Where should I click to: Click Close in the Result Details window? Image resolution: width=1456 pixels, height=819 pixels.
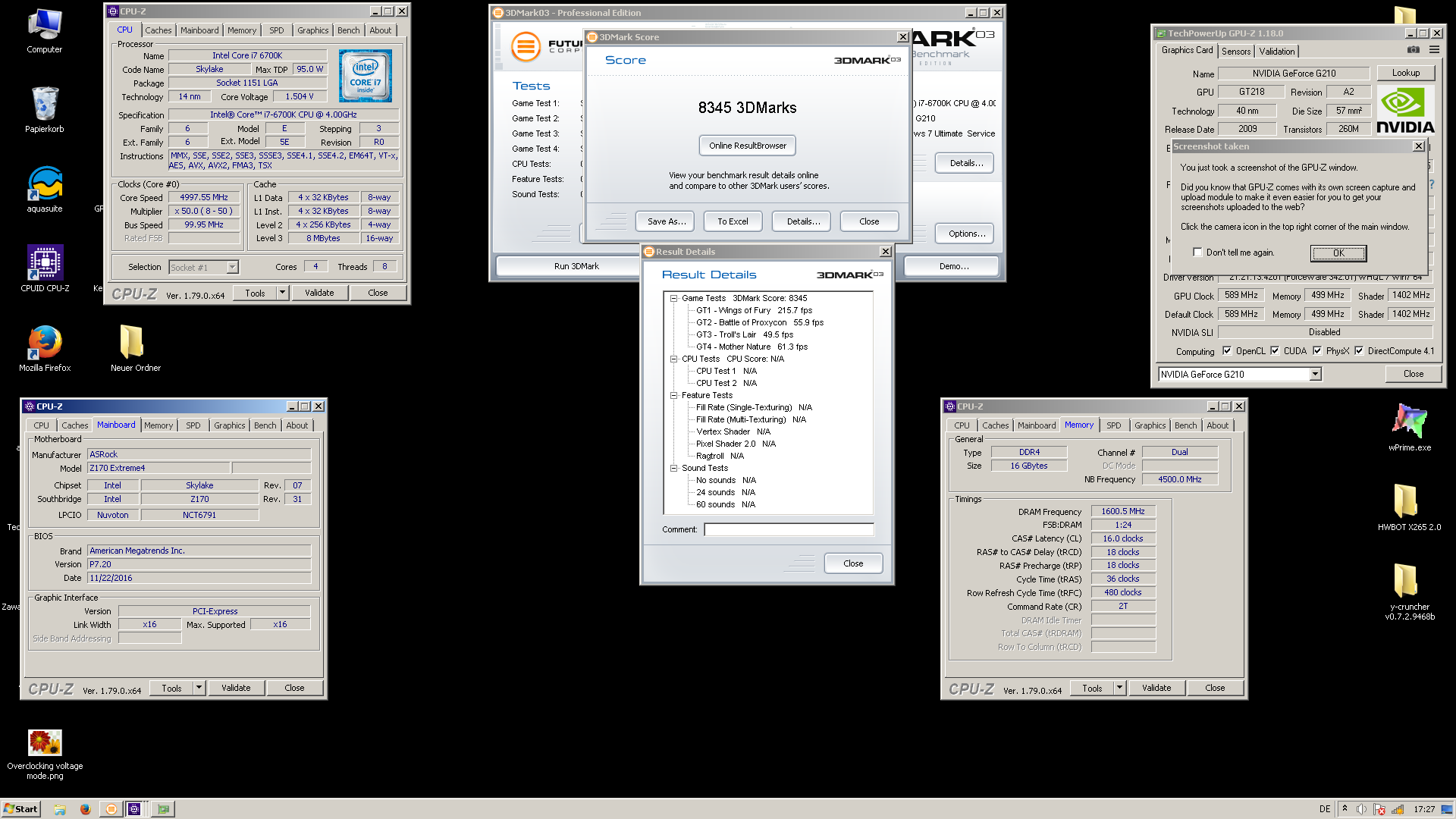(853, 563)
